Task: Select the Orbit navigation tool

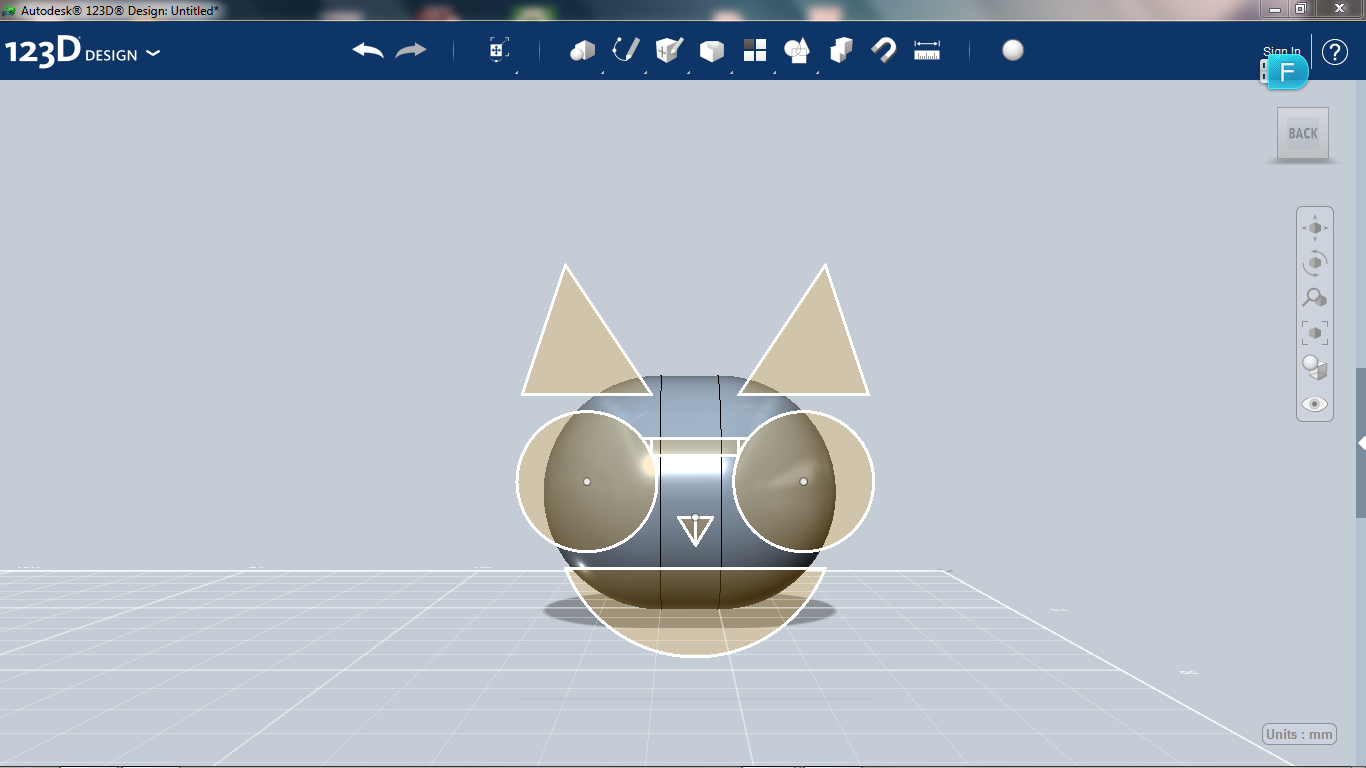Action: point(1315,263)
